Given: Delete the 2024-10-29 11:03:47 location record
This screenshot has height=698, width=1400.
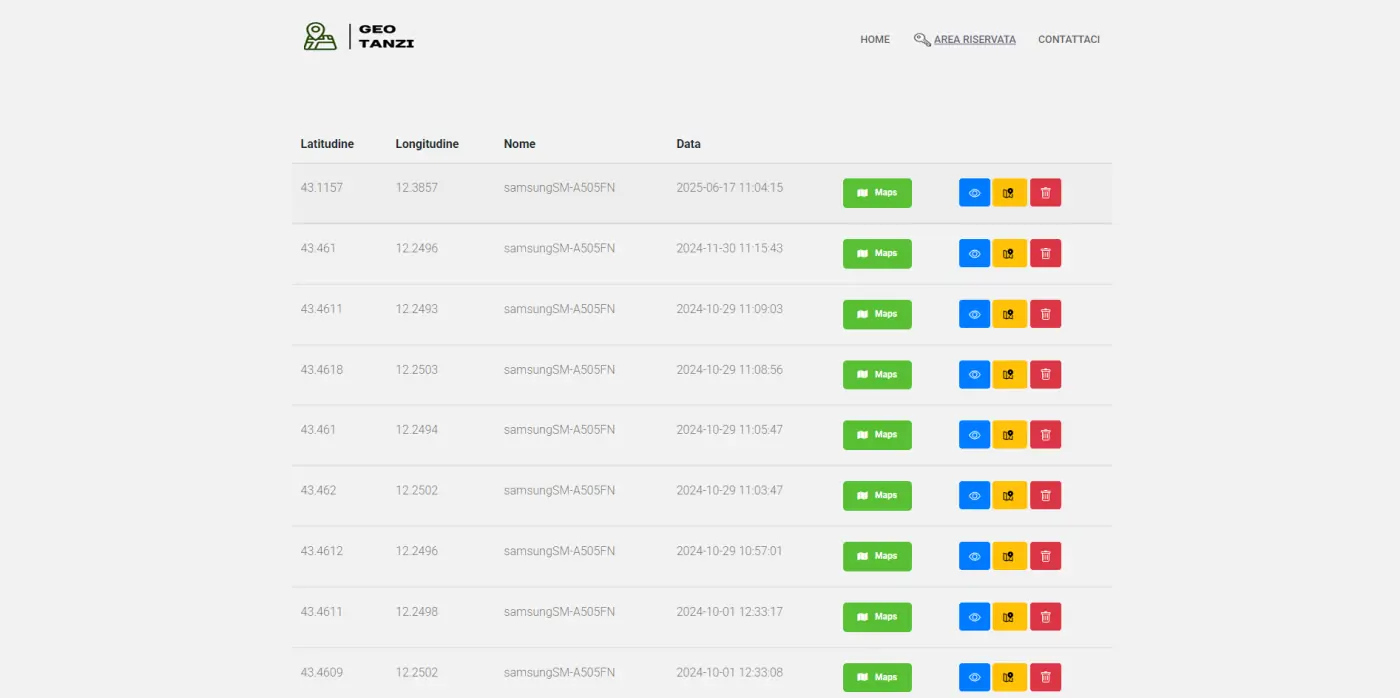Looking at the screenshot, I should 1045,496.
